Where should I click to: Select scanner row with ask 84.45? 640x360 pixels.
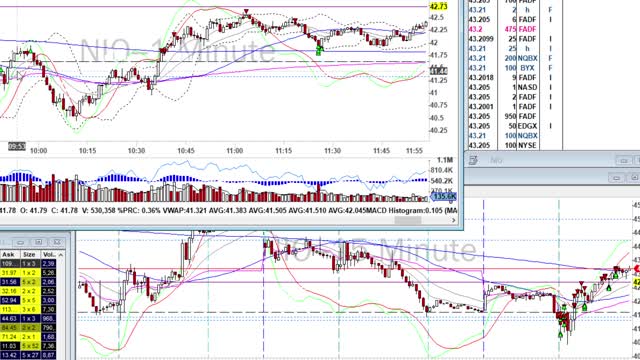click(x=28, y=327)
